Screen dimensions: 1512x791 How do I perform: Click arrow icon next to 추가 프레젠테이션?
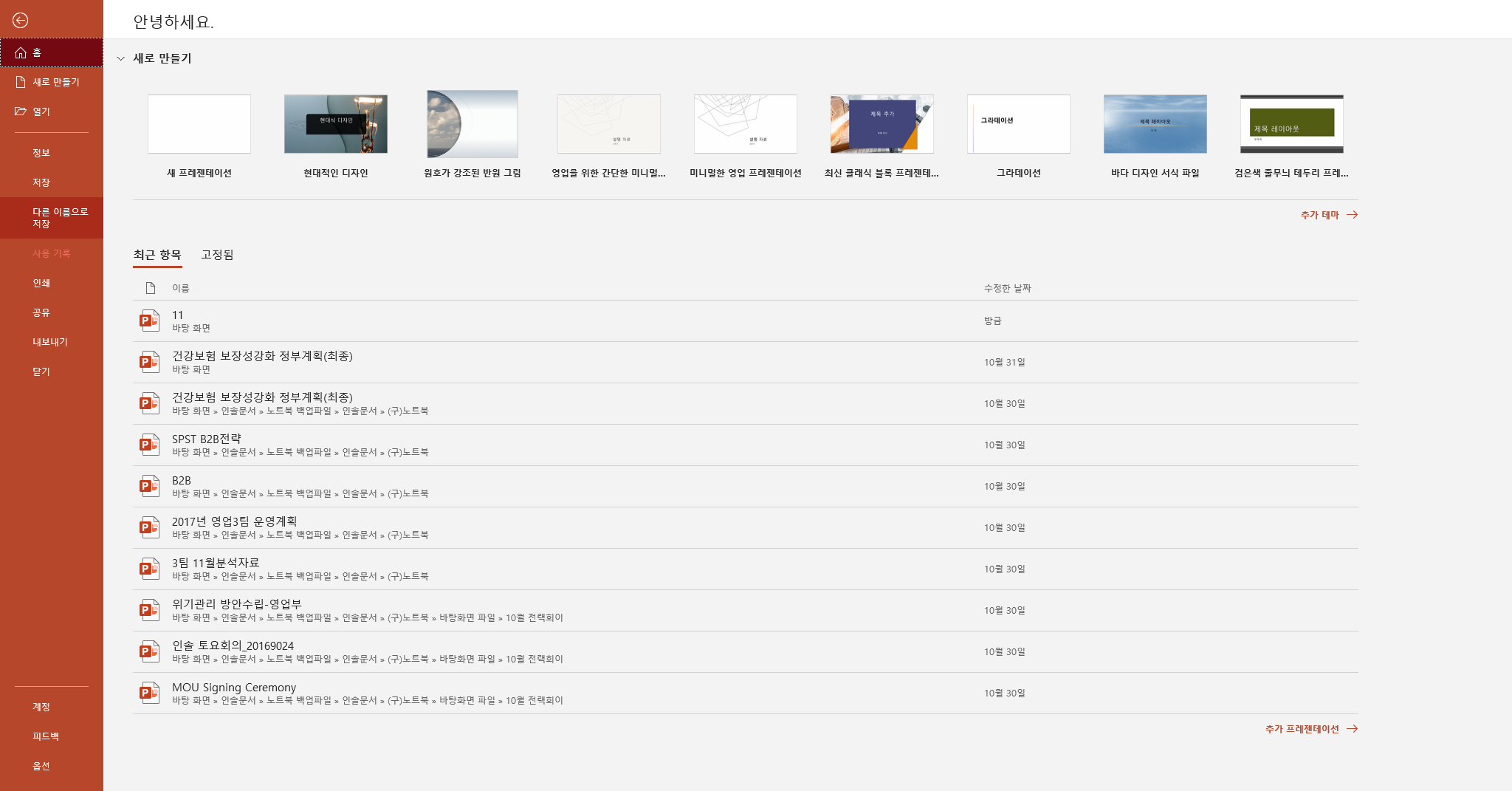[1352, 729]
